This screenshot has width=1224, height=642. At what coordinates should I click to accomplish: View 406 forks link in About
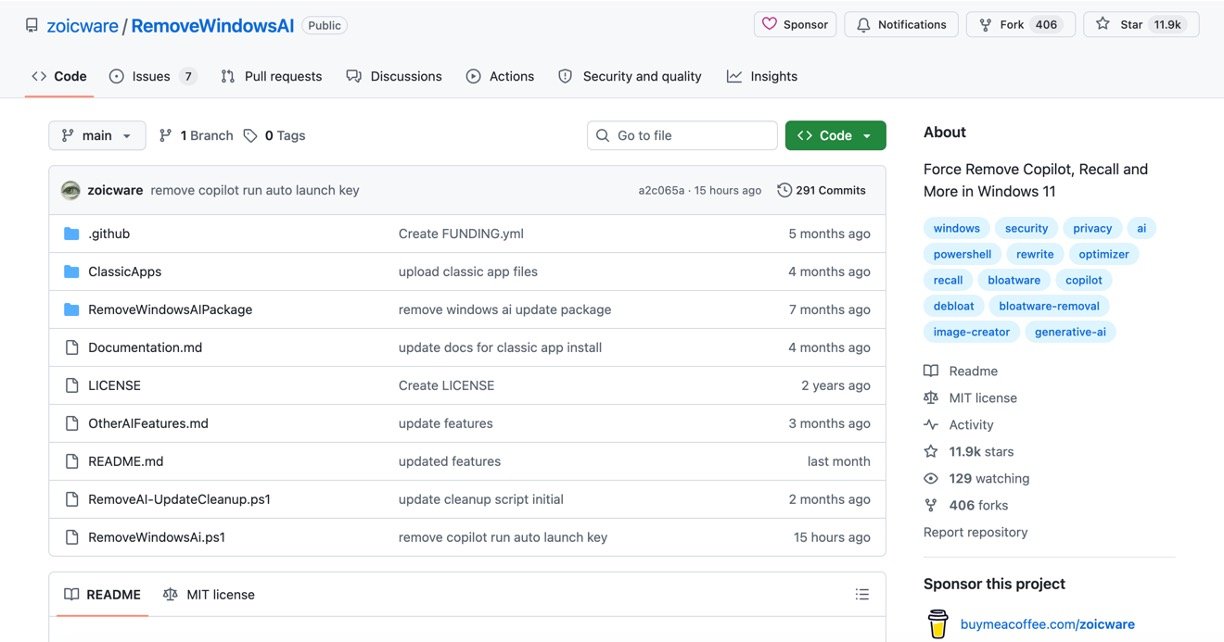966,506
